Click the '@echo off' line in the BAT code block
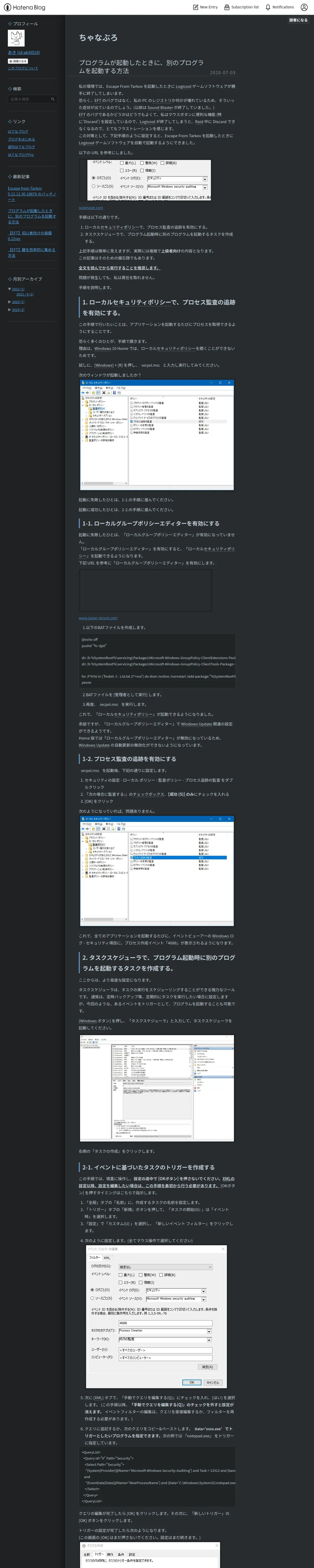The height and width of the screenshot is (1568, 314). (90, 640)
